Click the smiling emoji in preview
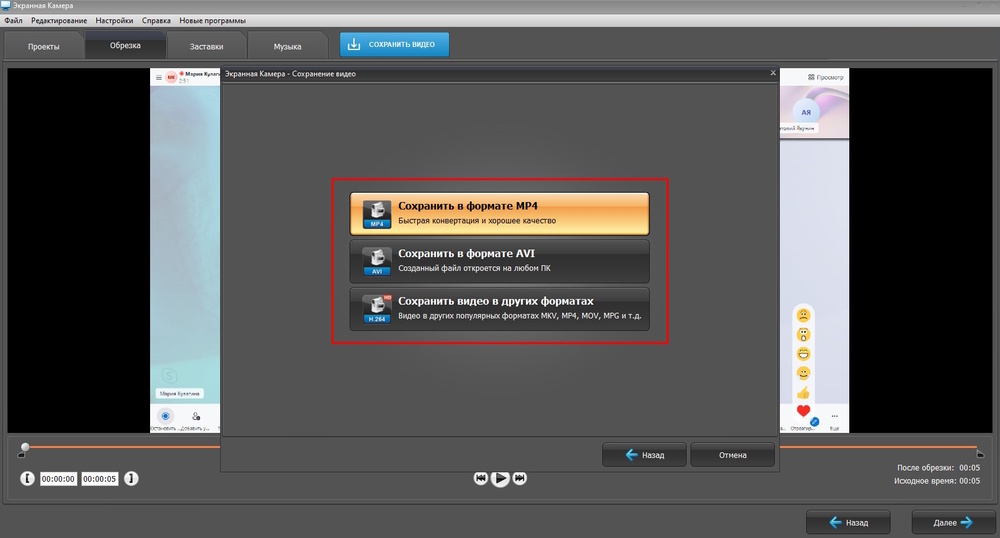The height and width of the screenshot is (538, 1000). [x=804, y=373]
